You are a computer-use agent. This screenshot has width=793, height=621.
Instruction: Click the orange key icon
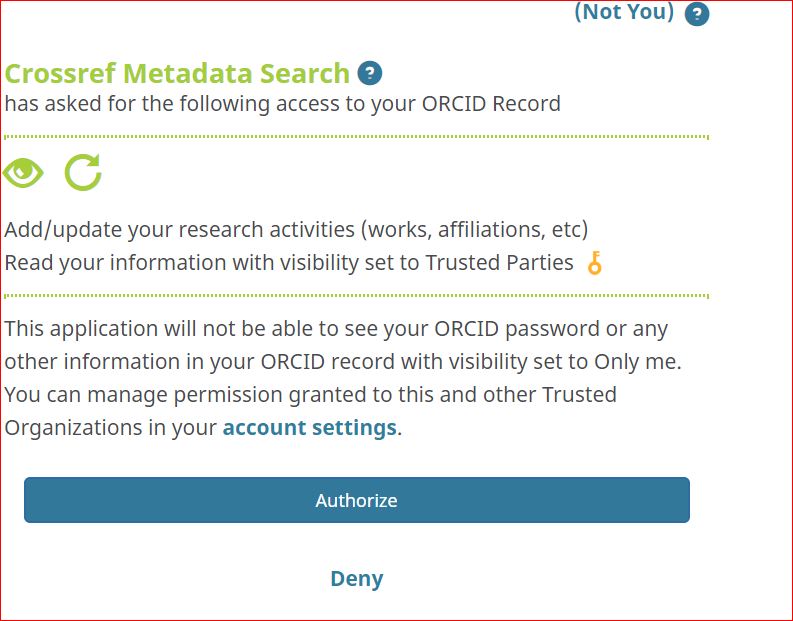(595, 263)
